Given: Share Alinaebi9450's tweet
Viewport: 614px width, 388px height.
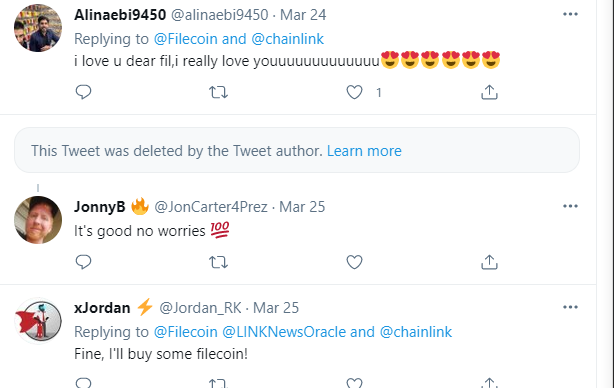Looking at the screenshot, I should (489, 92).
